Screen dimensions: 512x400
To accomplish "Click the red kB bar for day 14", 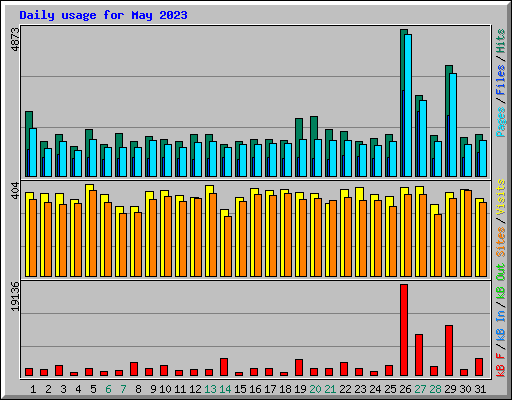I will (x=224, y=367).
